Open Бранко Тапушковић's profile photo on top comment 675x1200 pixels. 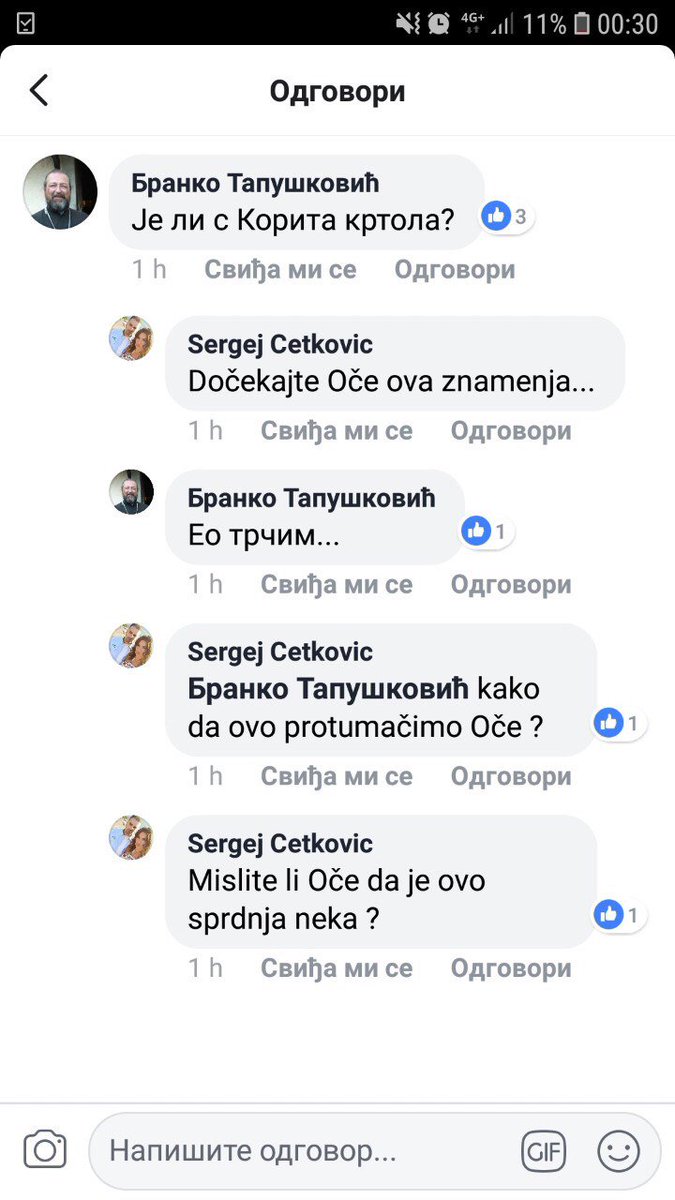pos(60,192)
